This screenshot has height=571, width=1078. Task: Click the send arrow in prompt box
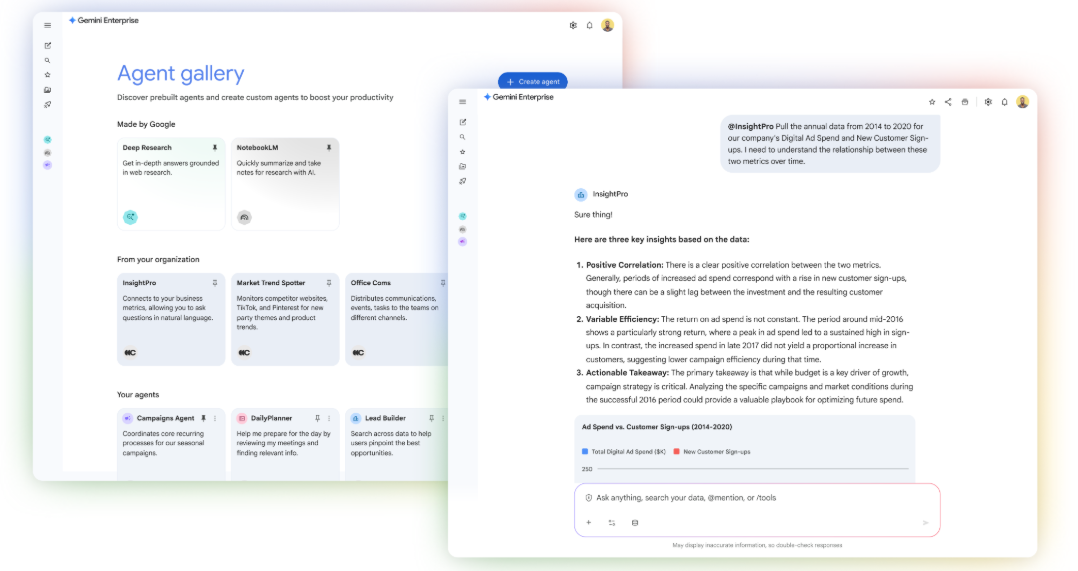click(x=925, y=522)
